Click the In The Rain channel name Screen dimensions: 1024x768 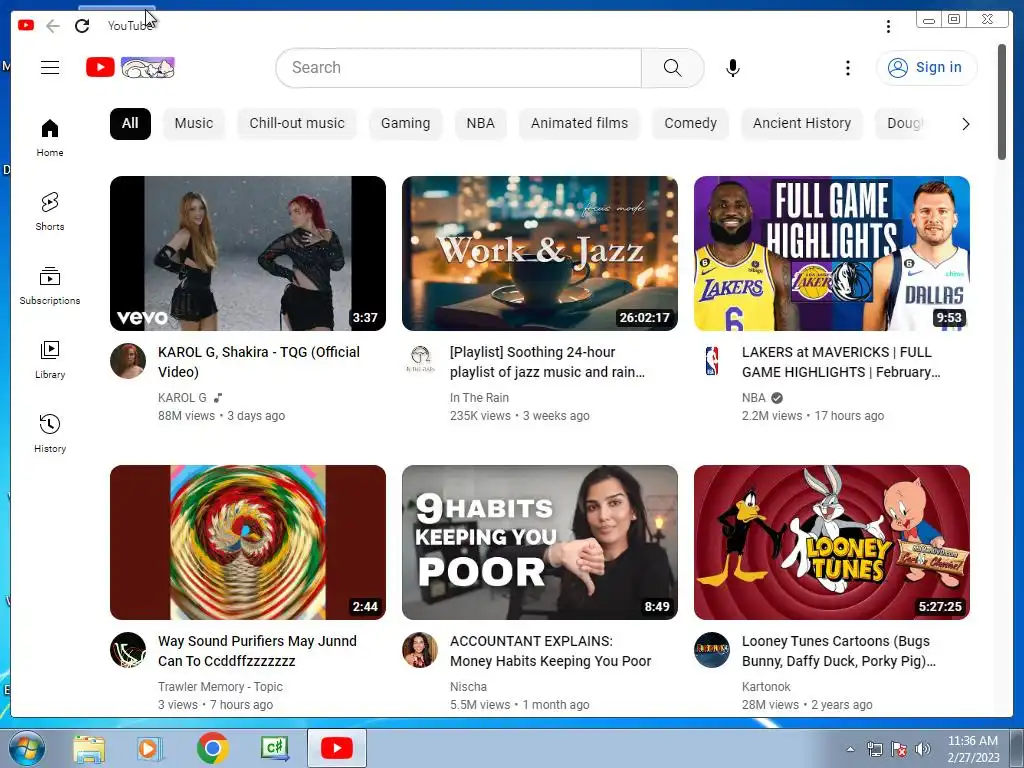pyautogui.click(x=479, y=397)
